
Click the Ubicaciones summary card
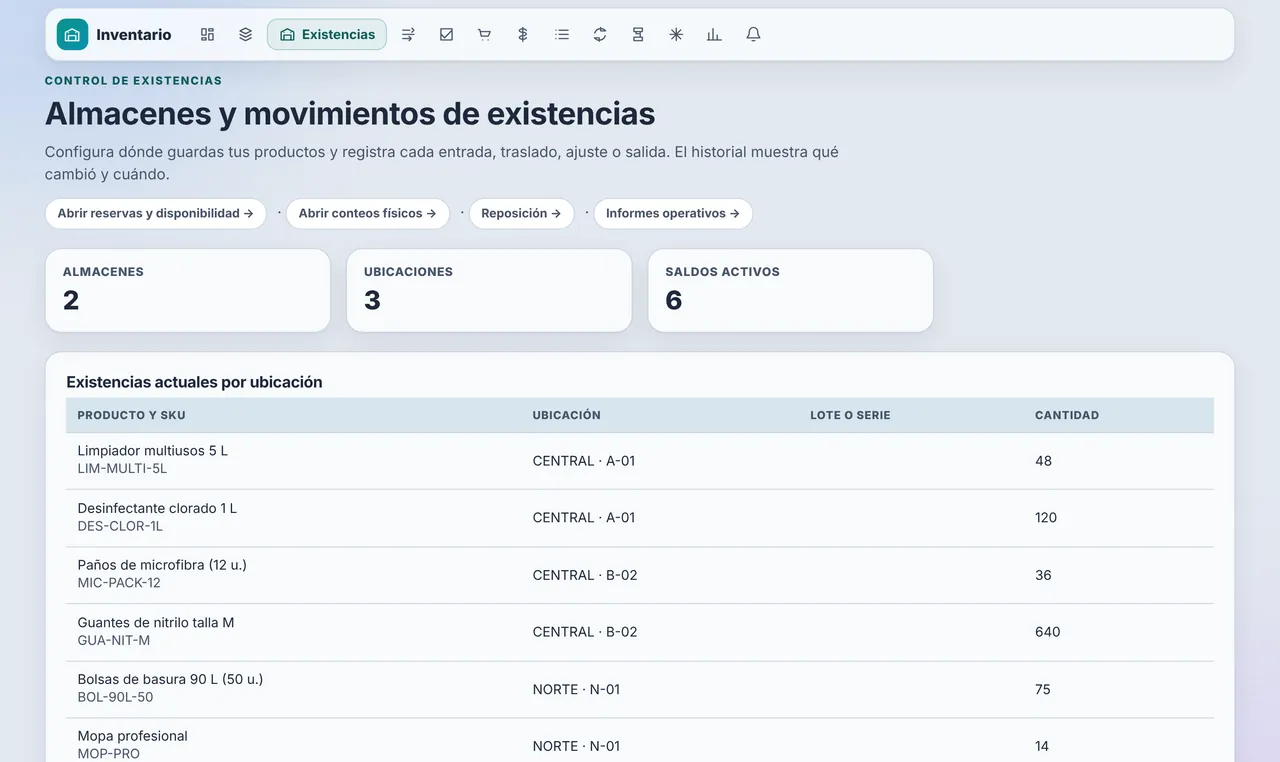click(x=489, y=290)
